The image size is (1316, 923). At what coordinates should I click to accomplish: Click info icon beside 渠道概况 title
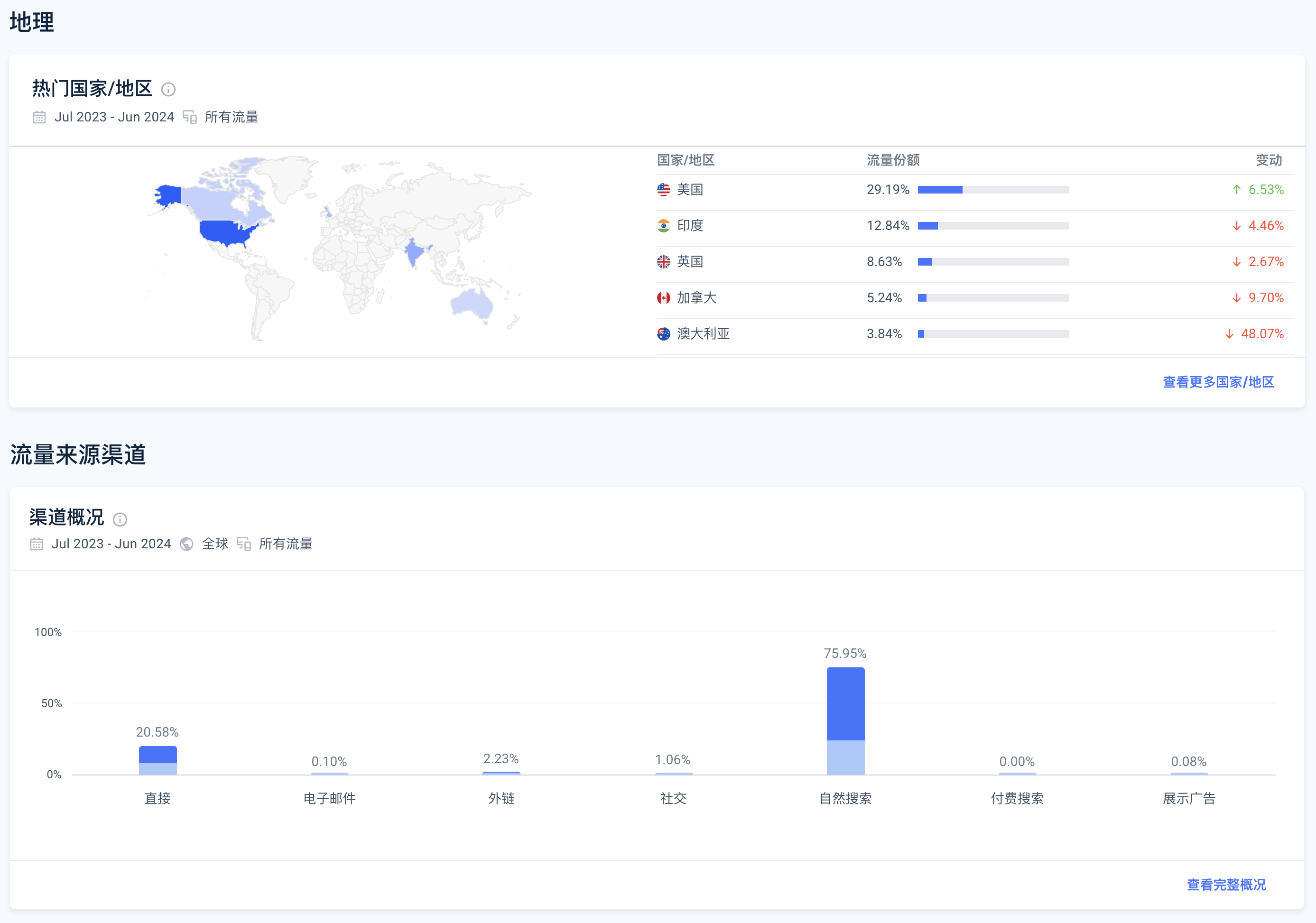click(x=120, y=519)
